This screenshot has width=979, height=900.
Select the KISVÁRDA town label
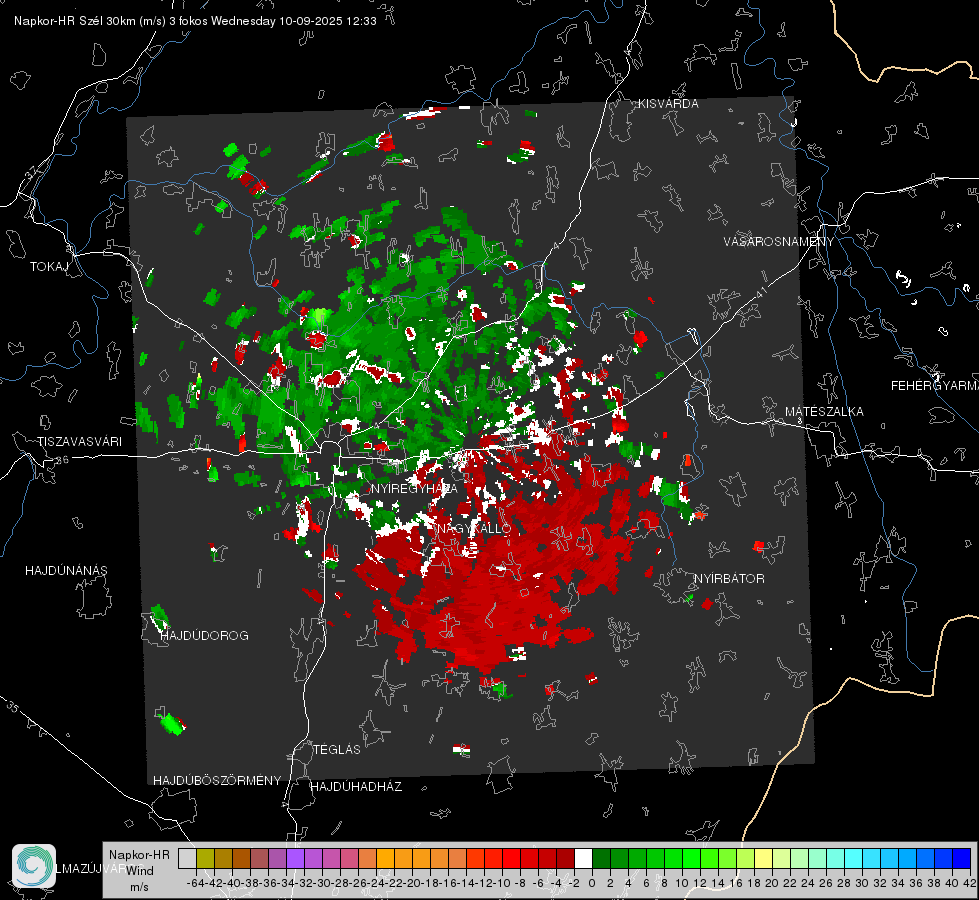pos(667,104)
